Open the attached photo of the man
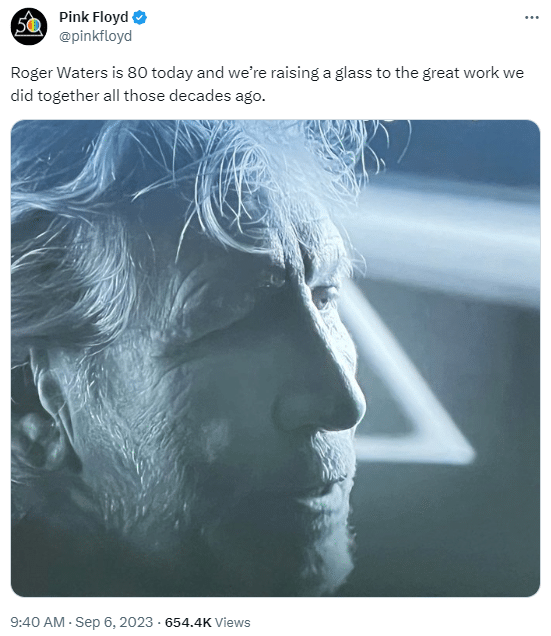Viewport: 551px width, 636px height. (275, 358)
